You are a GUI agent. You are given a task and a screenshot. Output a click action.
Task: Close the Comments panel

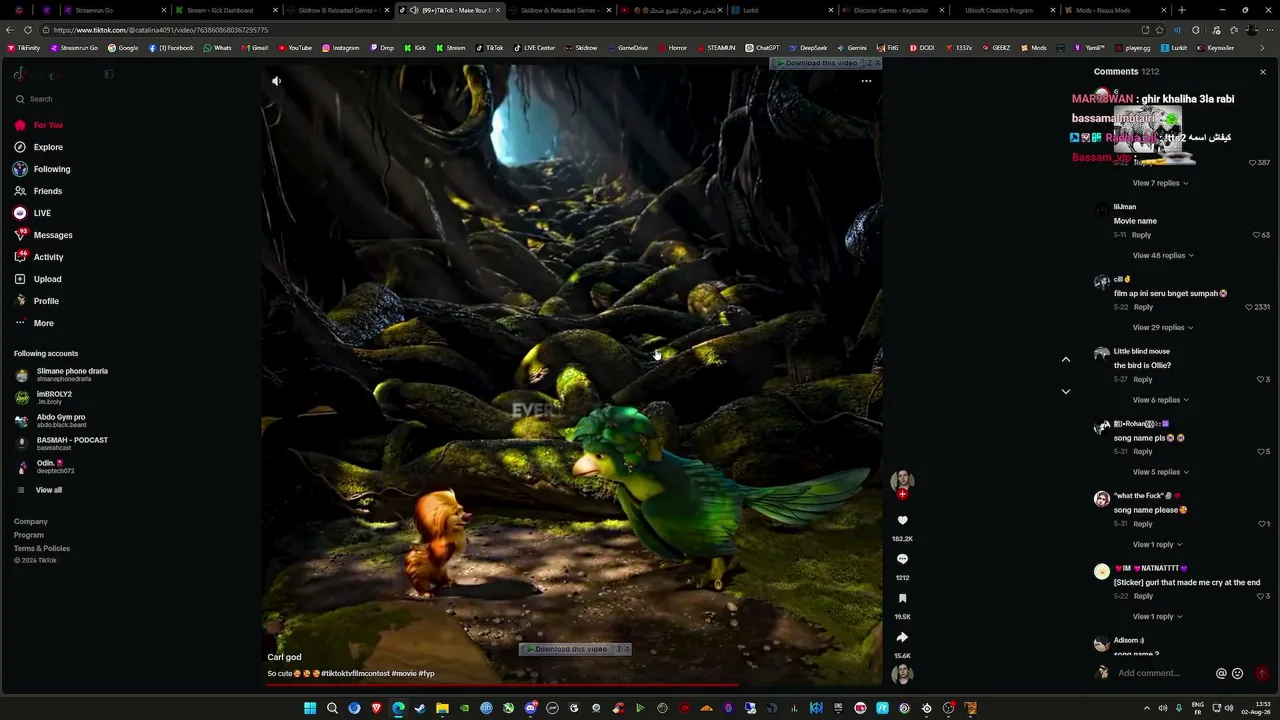(x=1263, y=72)
